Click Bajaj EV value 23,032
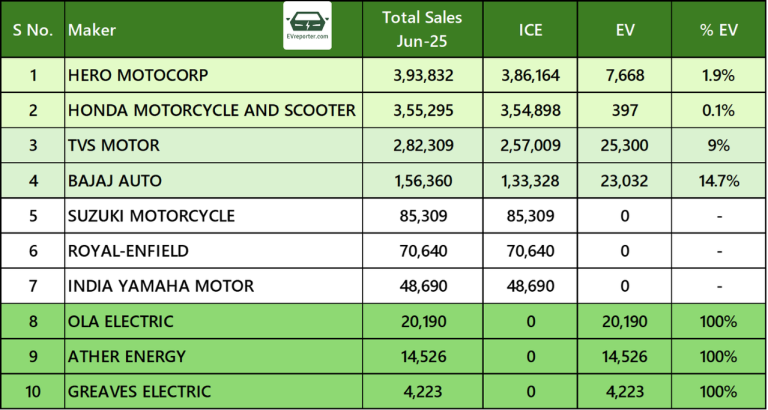 pyautogui.click(x=624, y=181)
